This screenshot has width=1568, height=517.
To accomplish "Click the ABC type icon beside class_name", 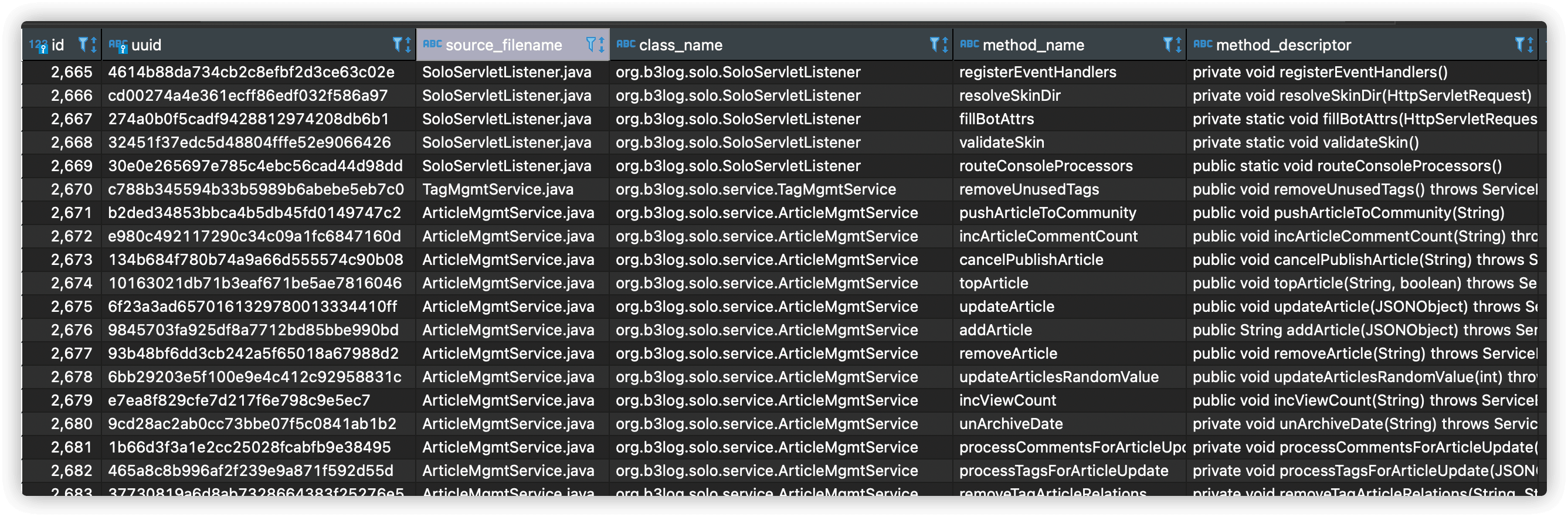I will click(x=625, y=44).
